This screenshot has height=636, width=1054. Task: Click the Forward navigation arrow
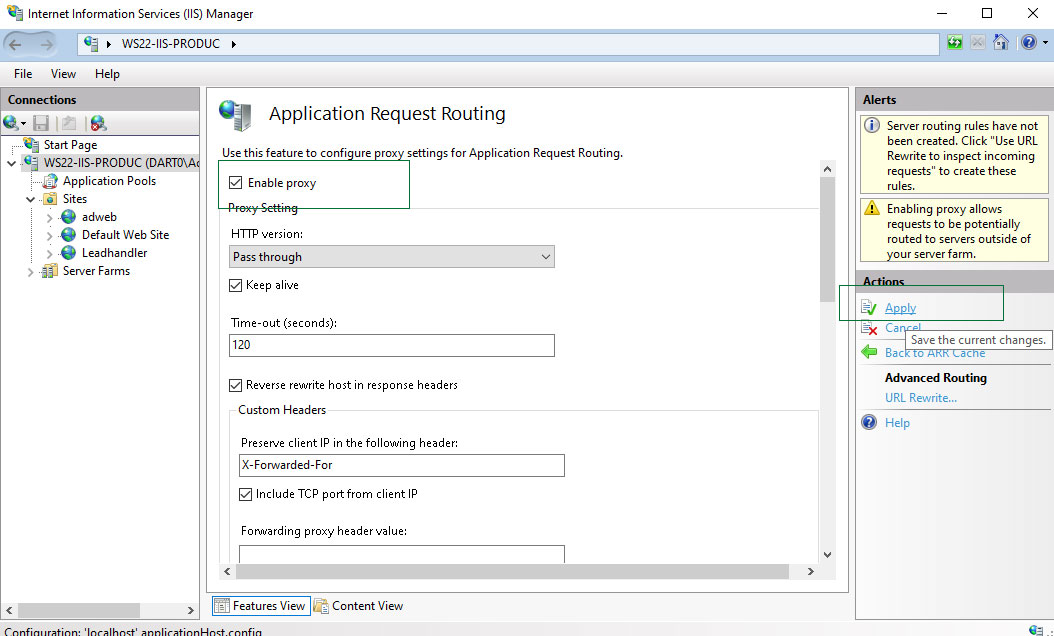pos(46,44)
